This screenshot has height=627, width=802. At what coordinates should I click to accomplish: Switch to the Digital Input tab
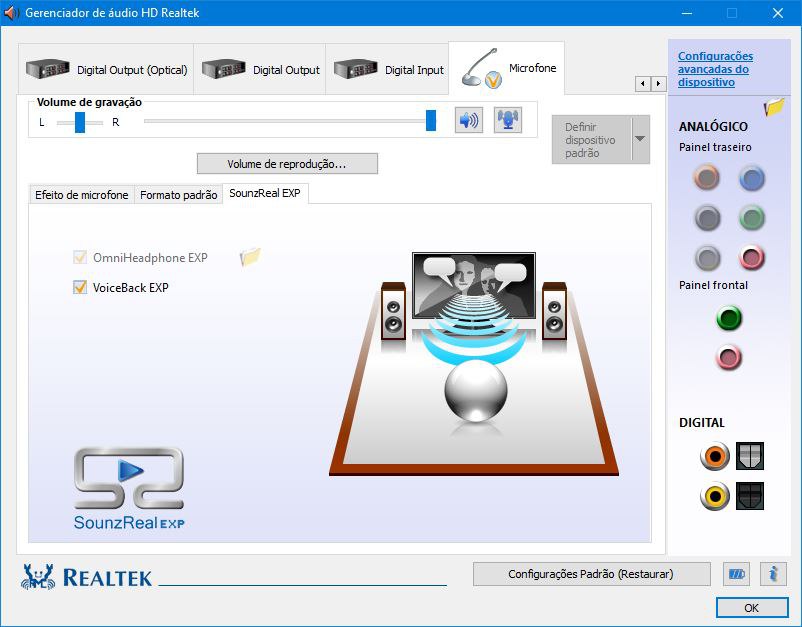pos(387,69)
